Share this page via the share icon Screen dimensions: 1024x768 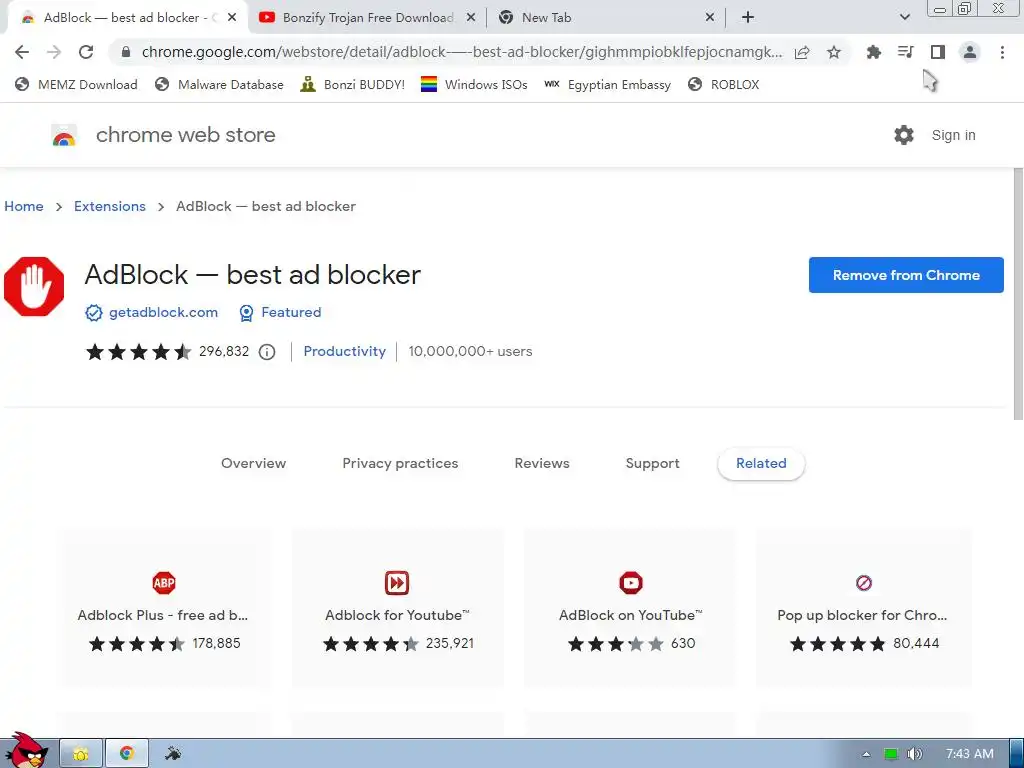802,52
